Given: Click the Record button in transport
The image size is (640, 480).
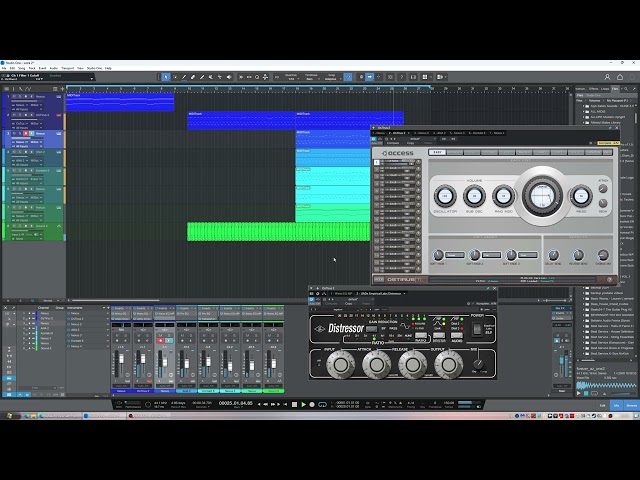Looking at the screenshot, I should pyautogui.click(x=312, y=404).
